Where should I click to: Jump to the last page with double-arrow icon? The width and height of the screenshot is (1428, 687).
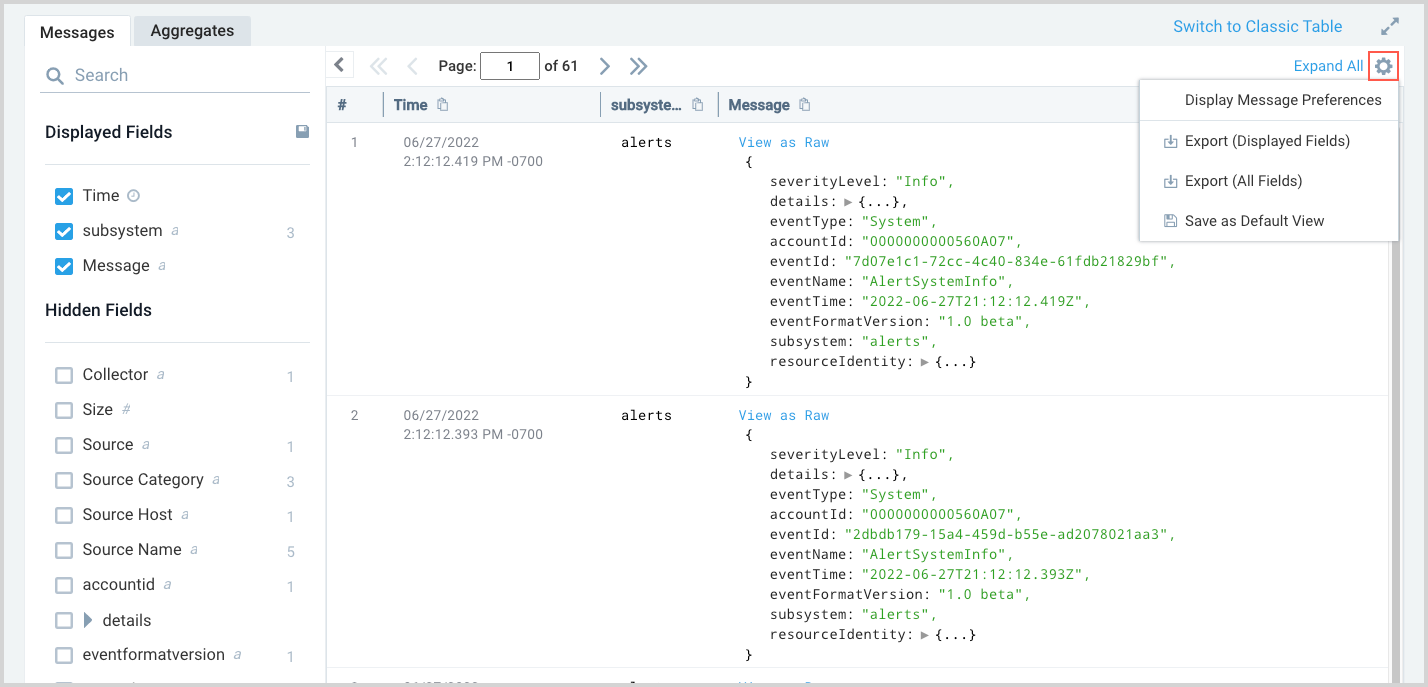pos(638,65)
